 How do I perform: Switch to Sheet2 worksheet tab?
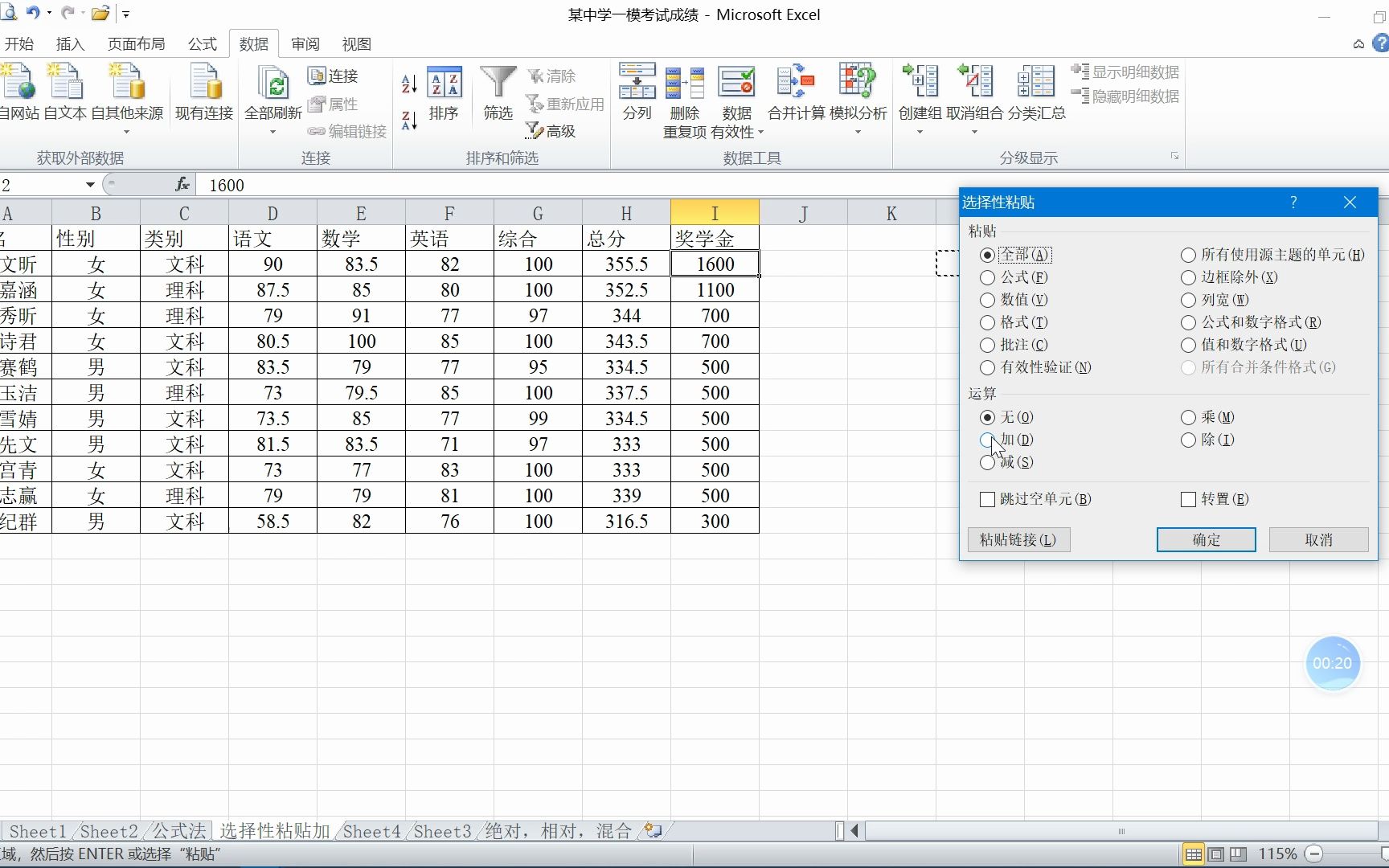tap(109, 831)
